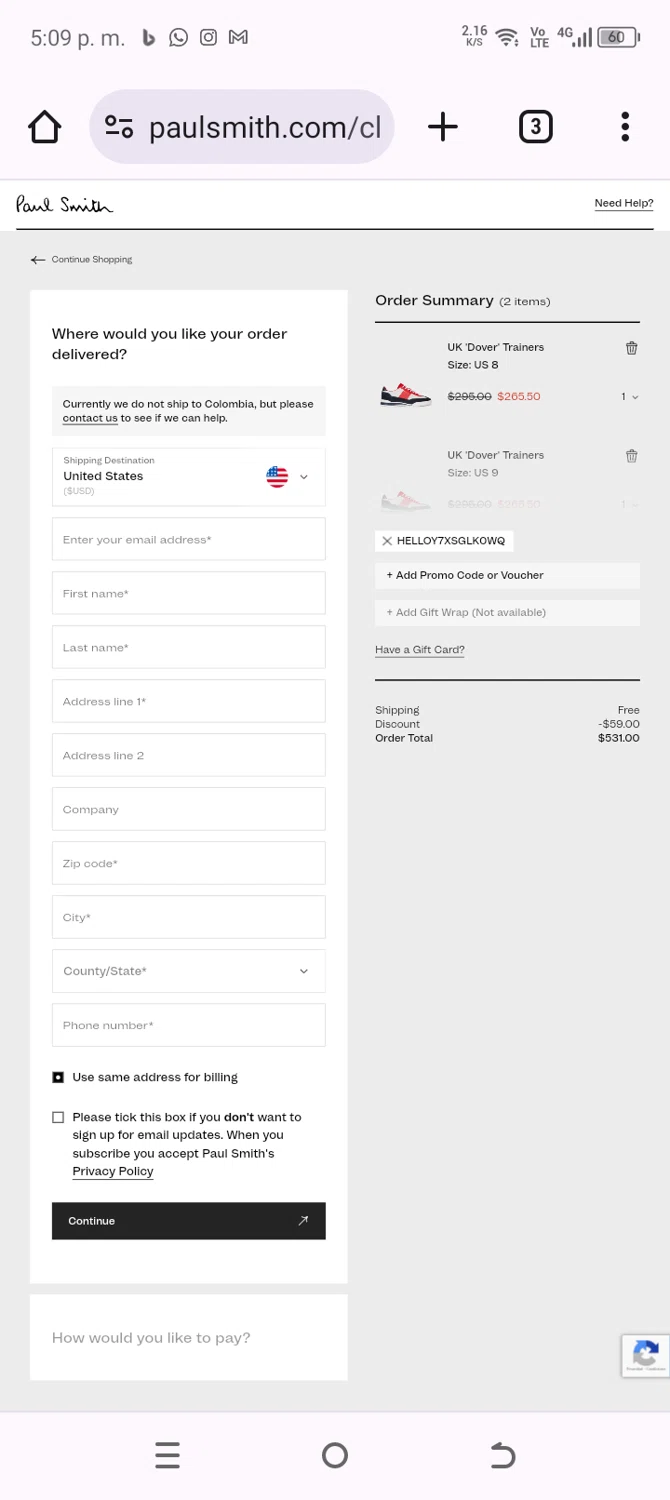Tap the browser home icon
This screenshot has height=1500, width=670.
pos(45,127)
